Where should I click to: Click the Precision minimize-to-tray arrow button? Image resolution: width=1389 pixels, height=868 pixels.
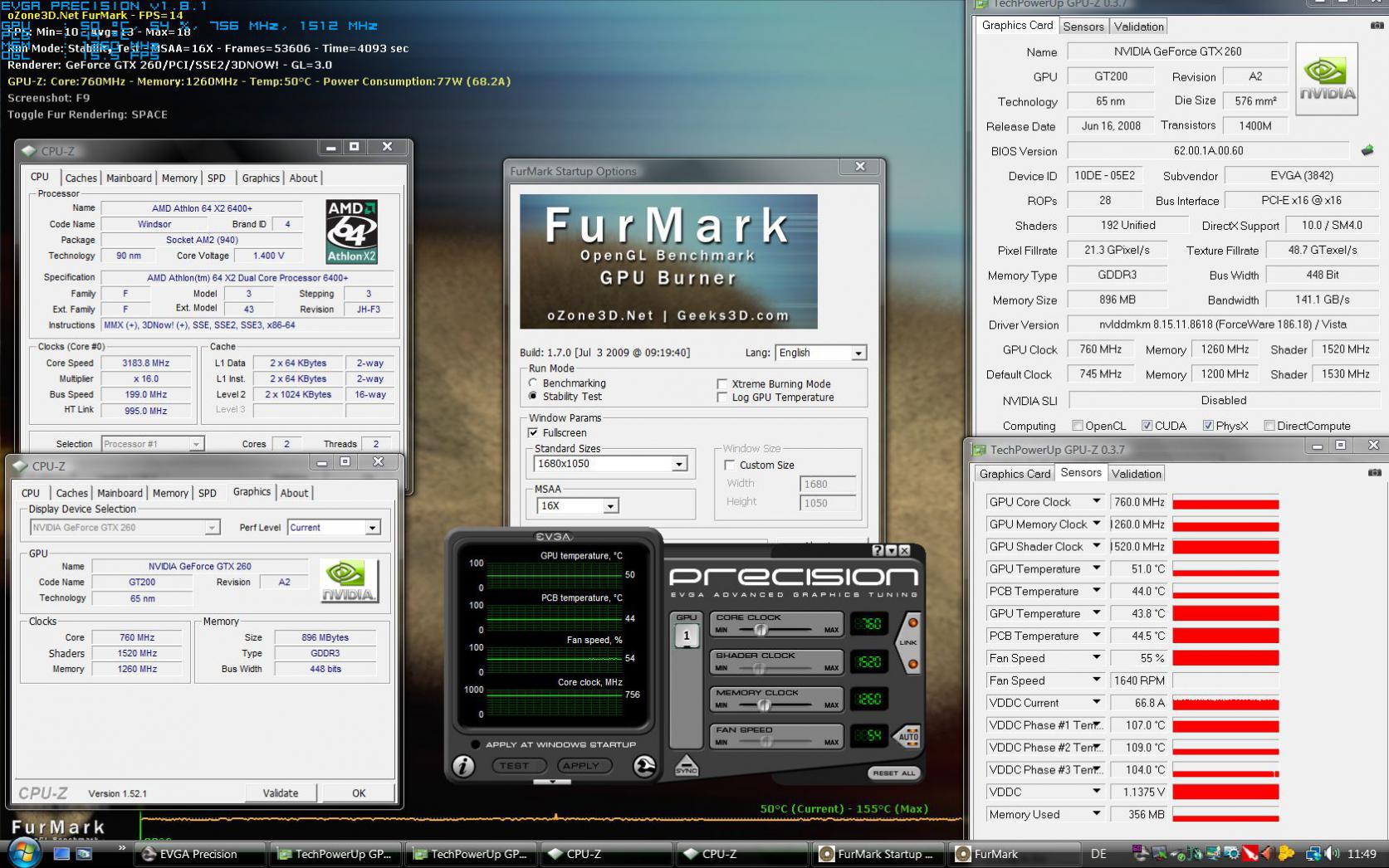[x=891, y=550]
